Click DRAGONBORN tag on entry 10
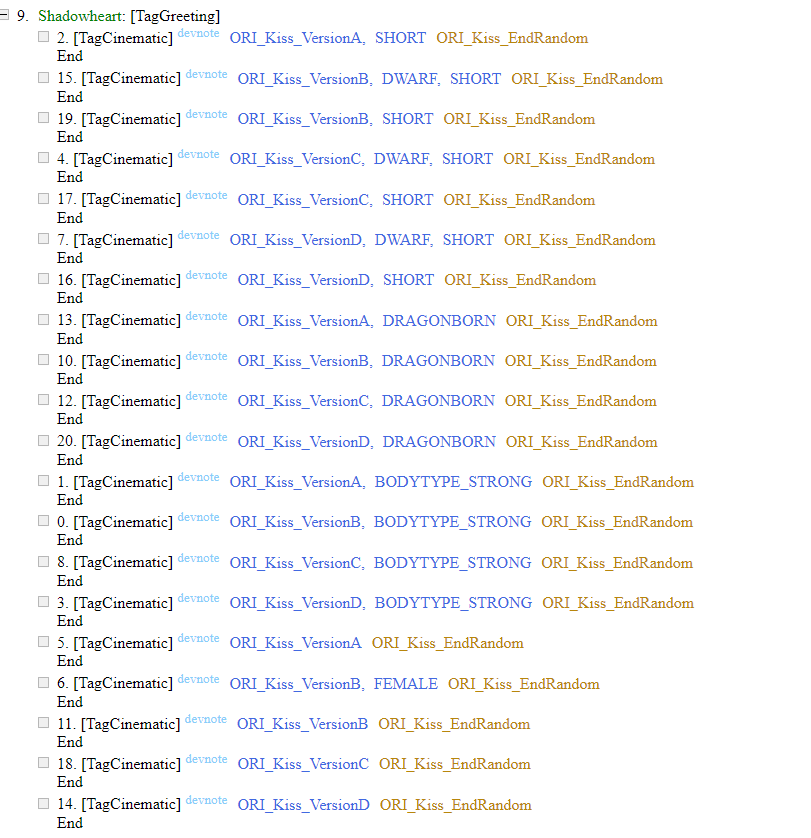Image resolution: width=811 pixels, height=838 pixels. (x=438, y=361)
